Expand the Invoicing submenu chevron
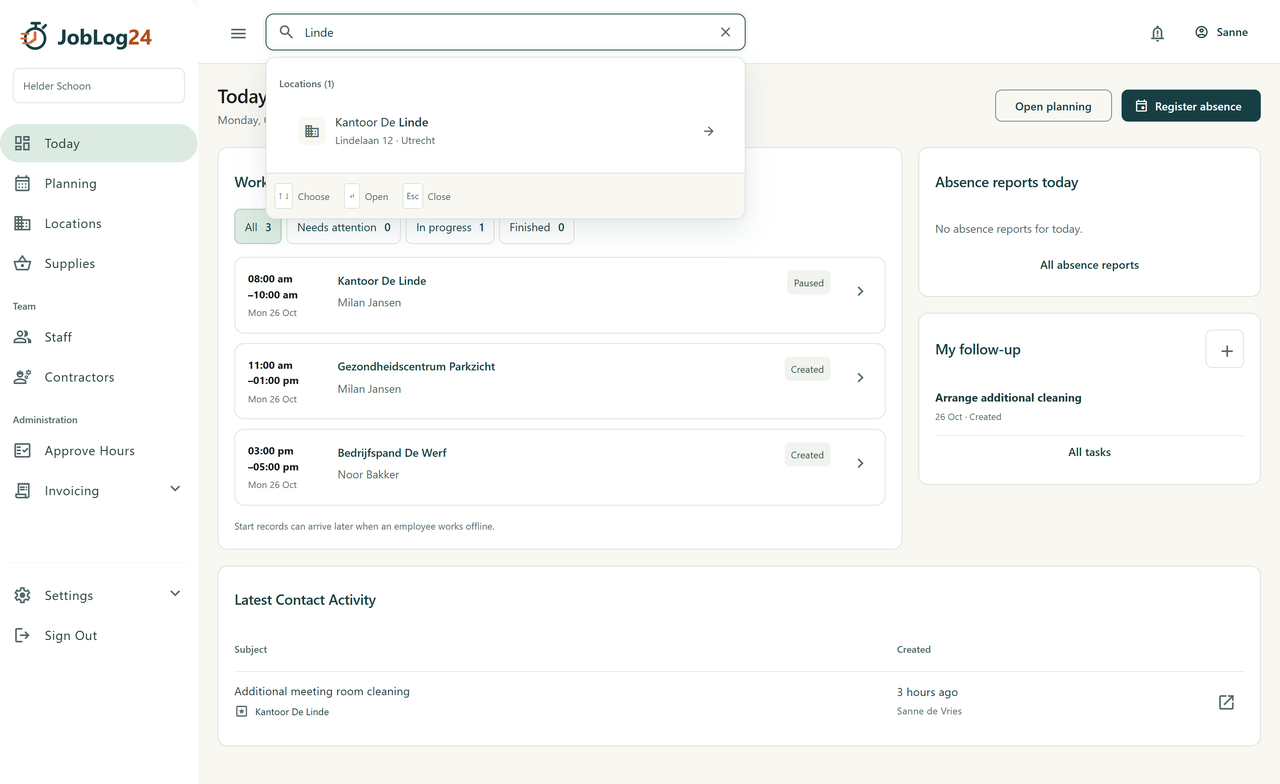This screenshot has height=784, width=1280. 175,489
